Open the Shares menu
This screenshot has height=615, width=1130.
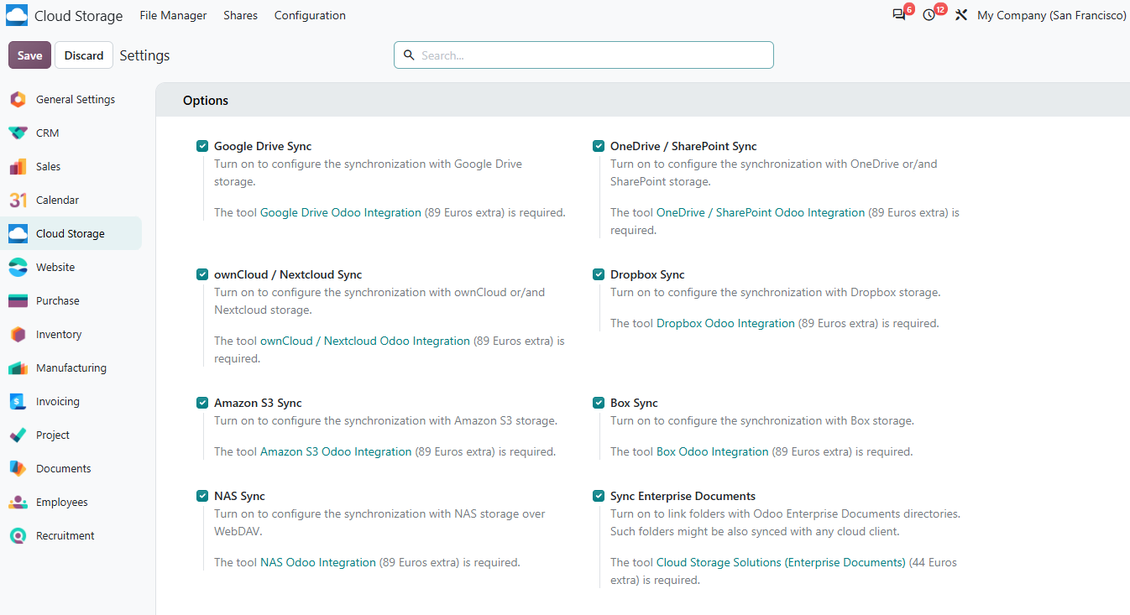point(240,15)
